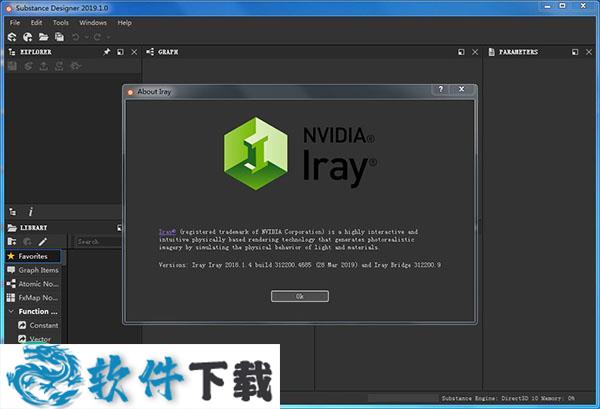Open the redo history dropdown arrow
The height and width of the screenshot is (409, 600).
108,37
